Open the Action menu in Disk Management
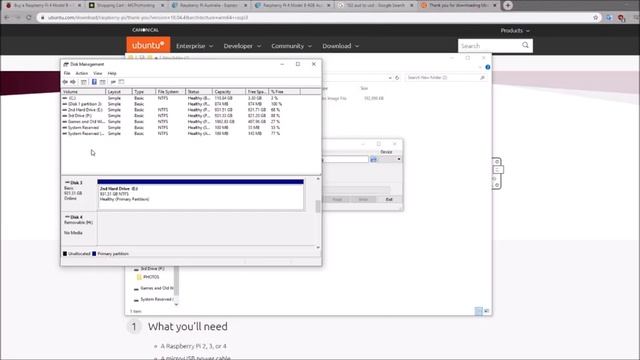Screen dimensions: 640x360 [82, 73]
